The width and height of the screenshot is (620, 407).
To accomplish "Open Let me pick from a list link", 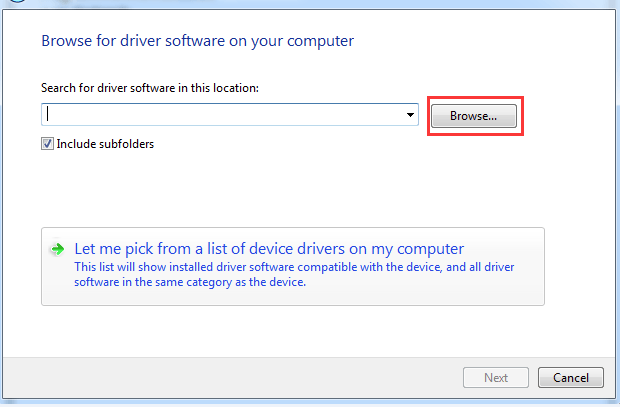I will (269, 249).
